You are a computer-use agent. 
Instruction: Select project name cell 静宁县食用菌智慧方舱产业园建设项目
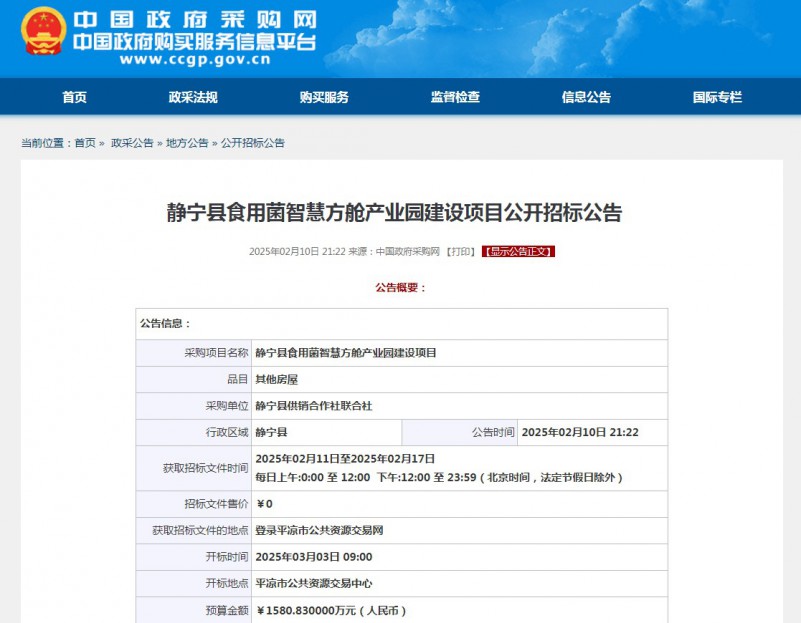click(346, 353)
